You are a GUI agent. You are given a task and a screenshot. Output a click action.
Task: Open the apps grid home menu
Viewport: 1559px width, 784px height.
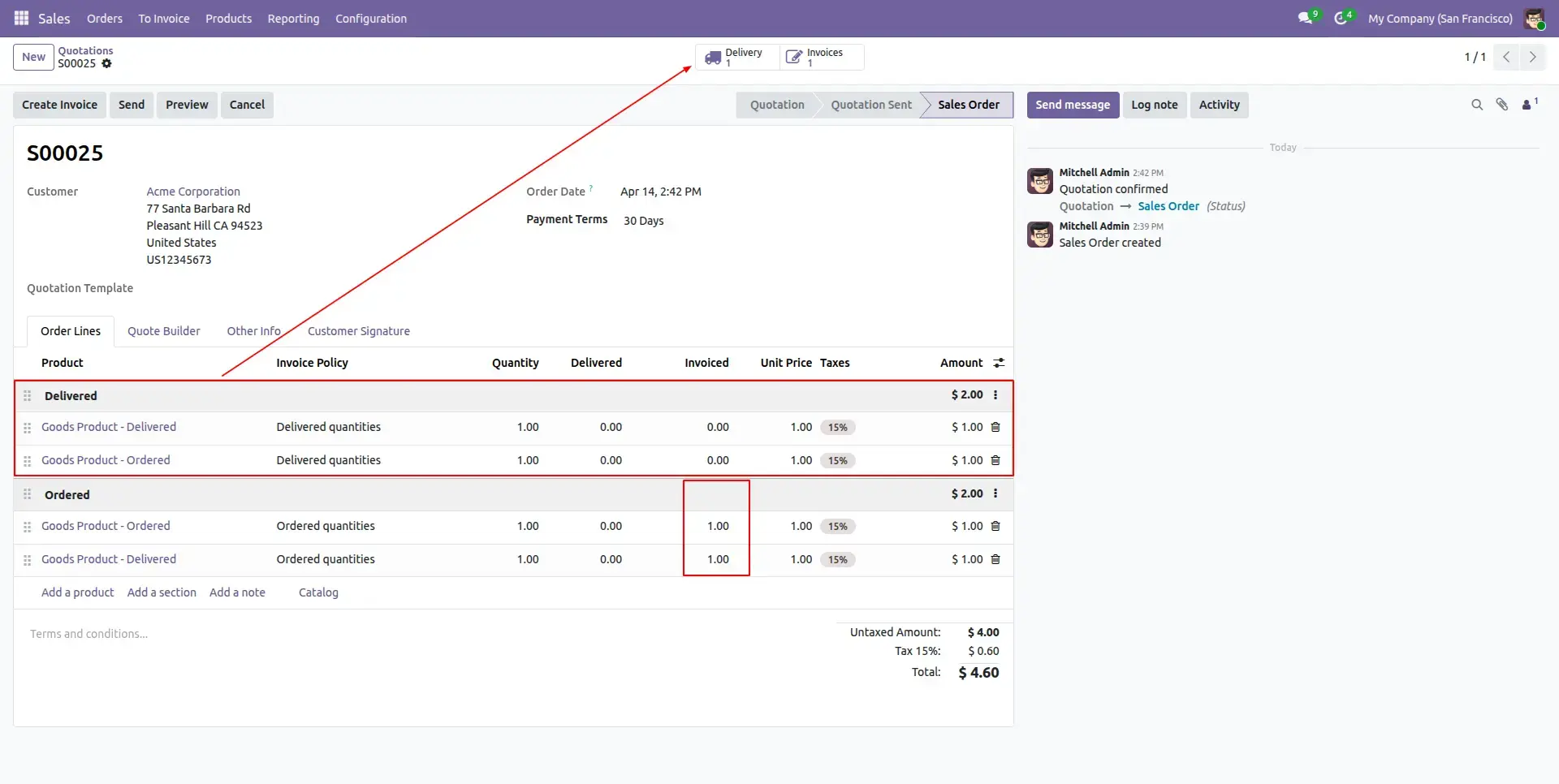[22, 18]
